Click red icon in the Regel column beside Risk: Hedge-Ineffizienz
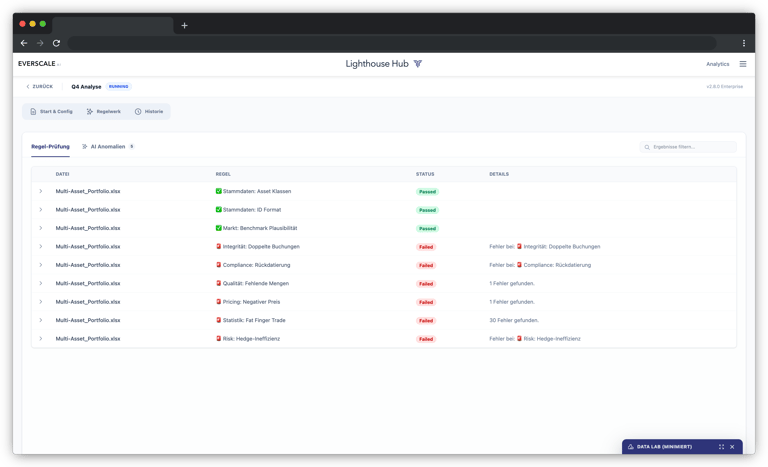The height and width of the screenshot is (467, 768). [218, 339]
